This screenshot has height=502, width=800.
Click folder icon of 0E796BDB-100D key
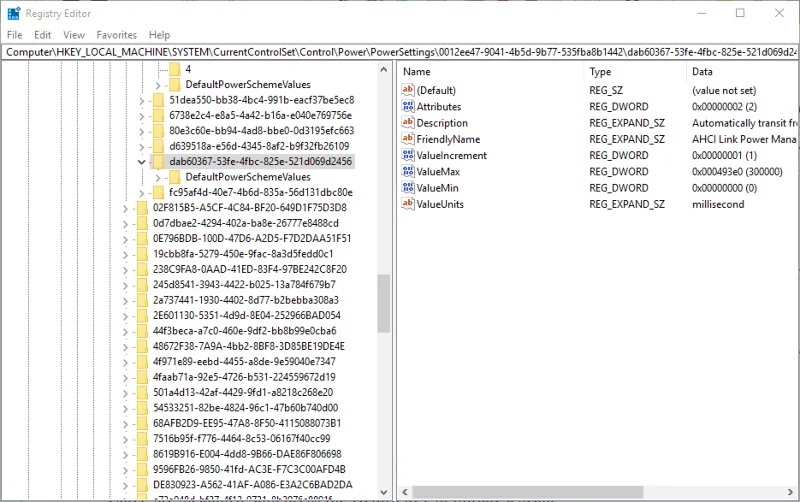[x=142, y=238]
